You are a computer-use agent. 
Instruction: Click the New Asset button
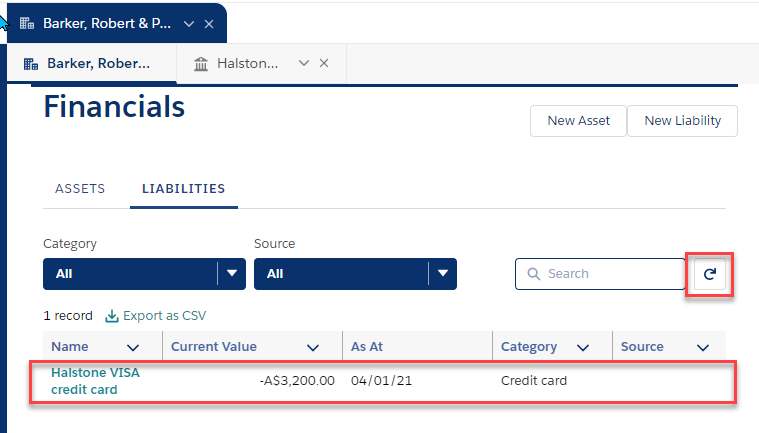point(578,121)
